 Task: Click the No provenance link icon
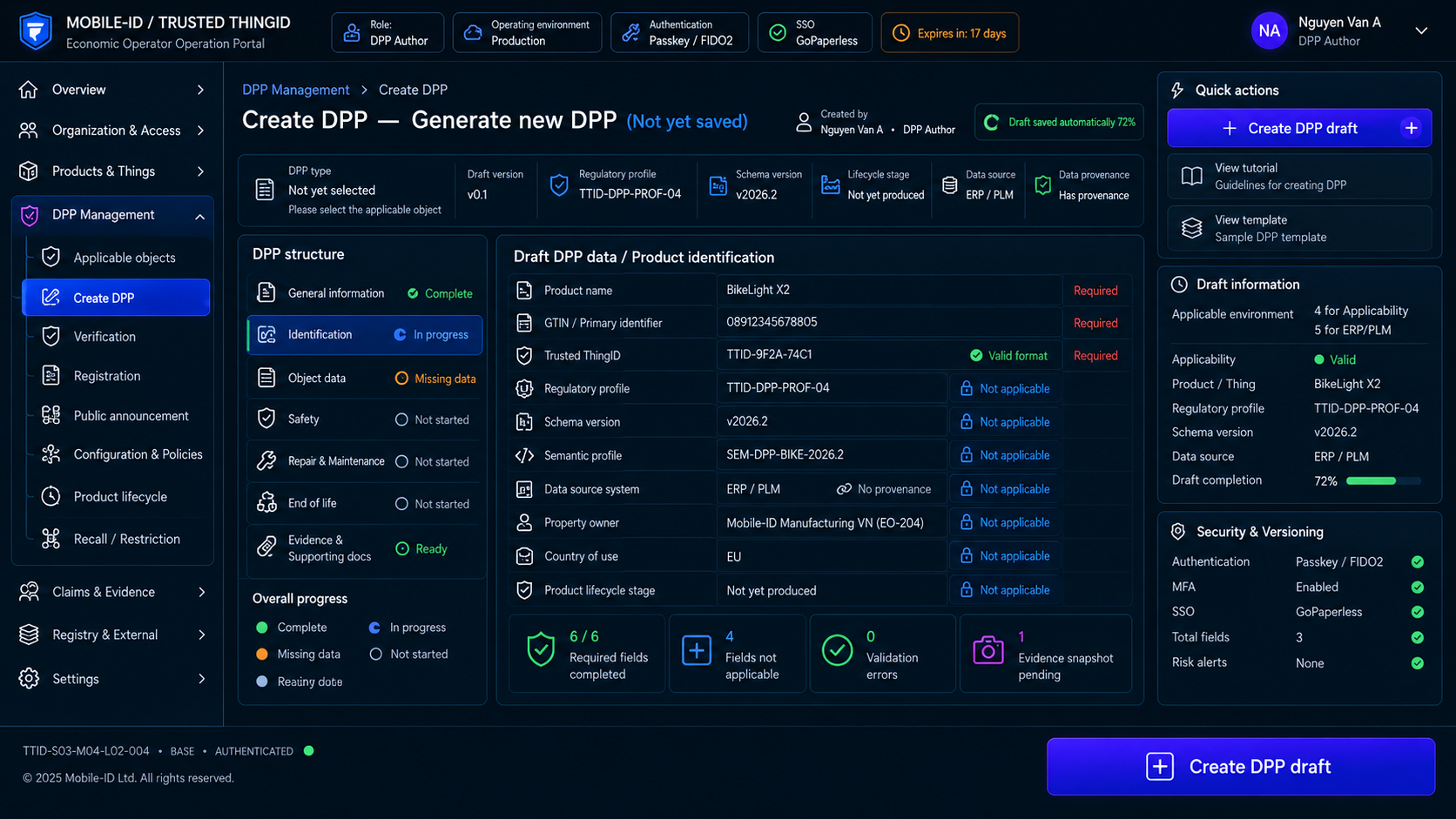[x=844, y=489]
